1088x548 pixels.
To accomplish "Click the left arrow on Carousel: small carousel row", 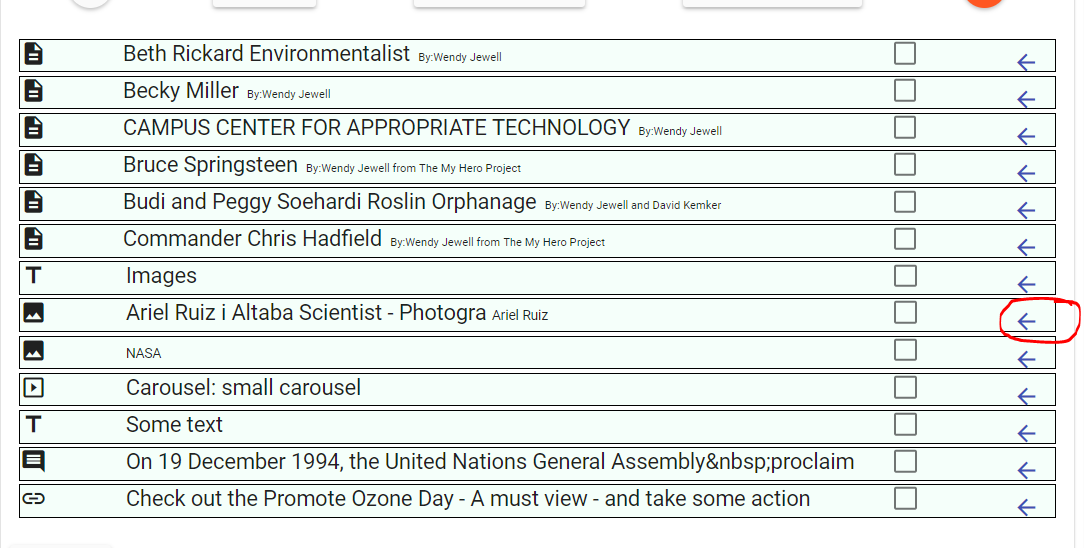I will tap(1026, 395).
